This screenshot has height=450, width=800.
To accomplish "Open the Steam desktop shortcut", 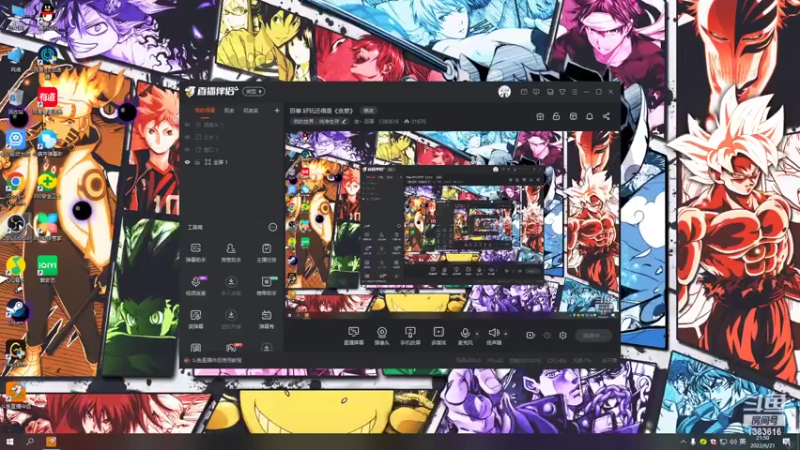I will (16, 312).
